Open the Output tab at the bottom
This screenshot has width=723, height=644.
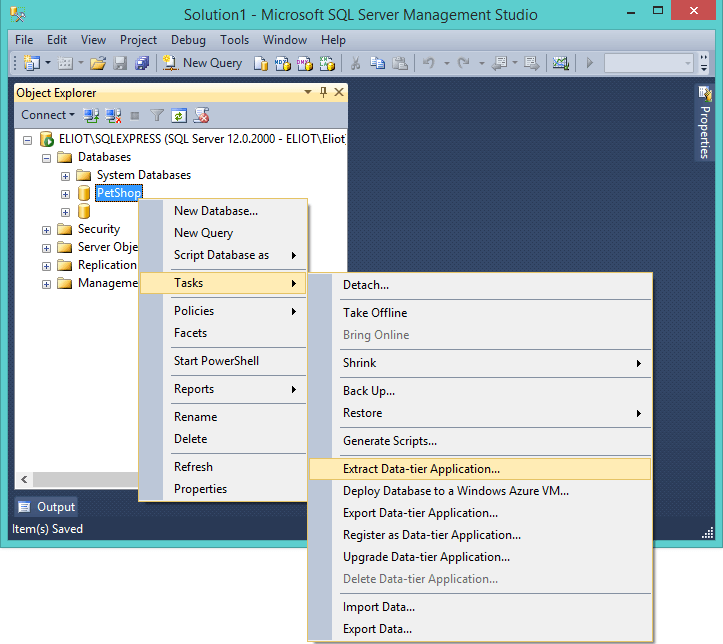pos(46,507)
